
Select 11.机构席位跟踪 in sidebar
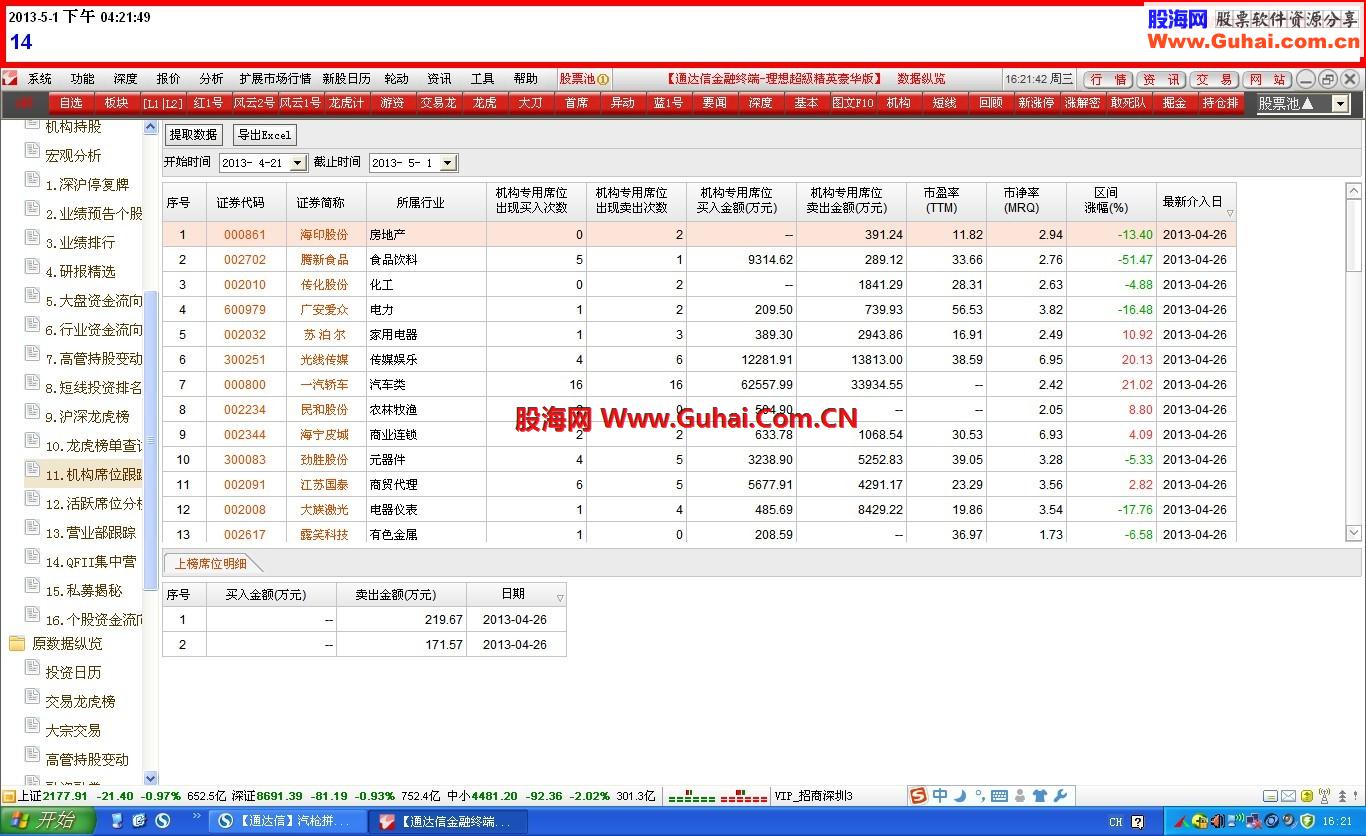pyautogui.click(x=93, y=475)
